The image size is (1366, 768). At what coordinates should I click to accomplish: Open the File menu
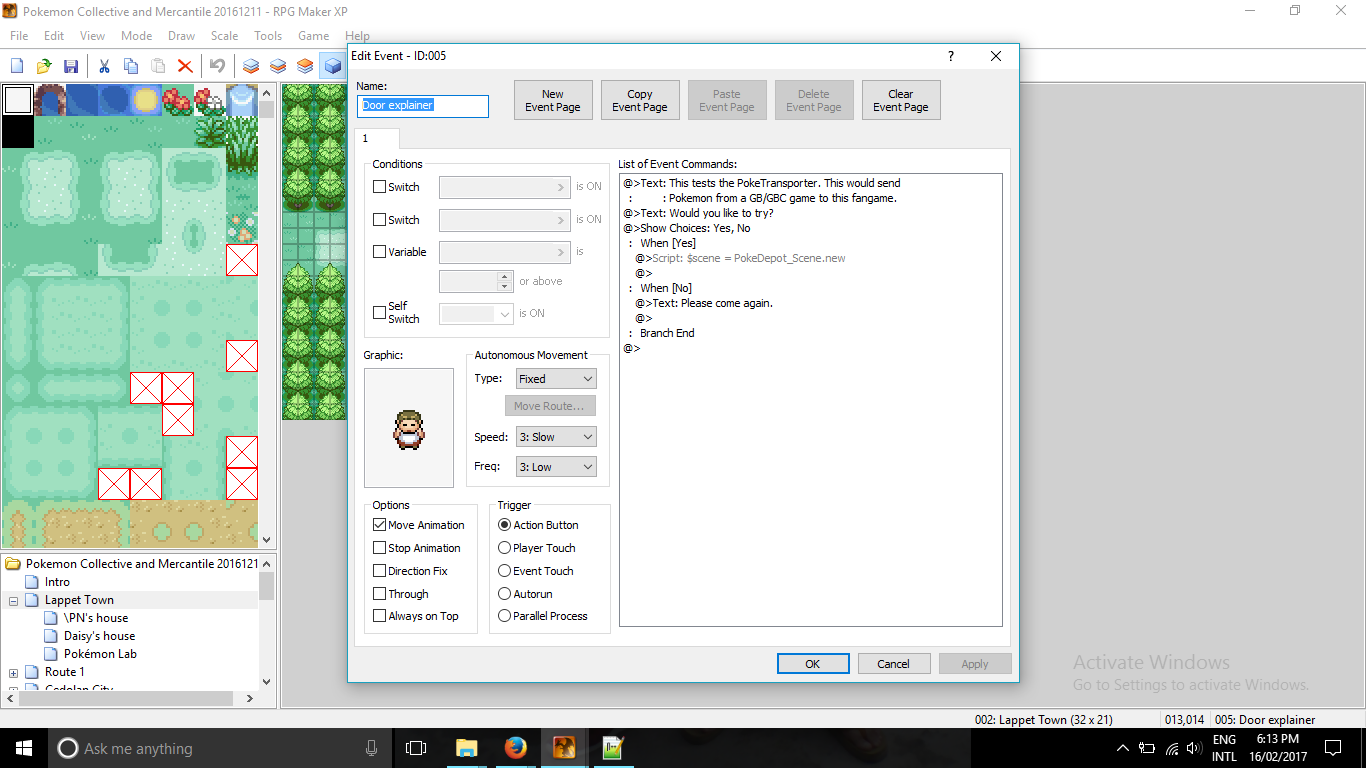coord(19,36)
